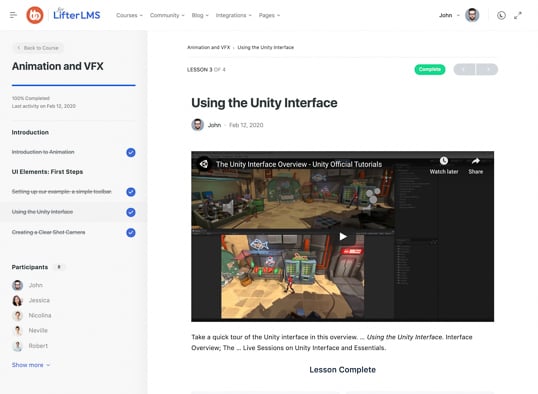Open Introduction to Animation lesson
The image size is (538, 394).
coord(43,152)
